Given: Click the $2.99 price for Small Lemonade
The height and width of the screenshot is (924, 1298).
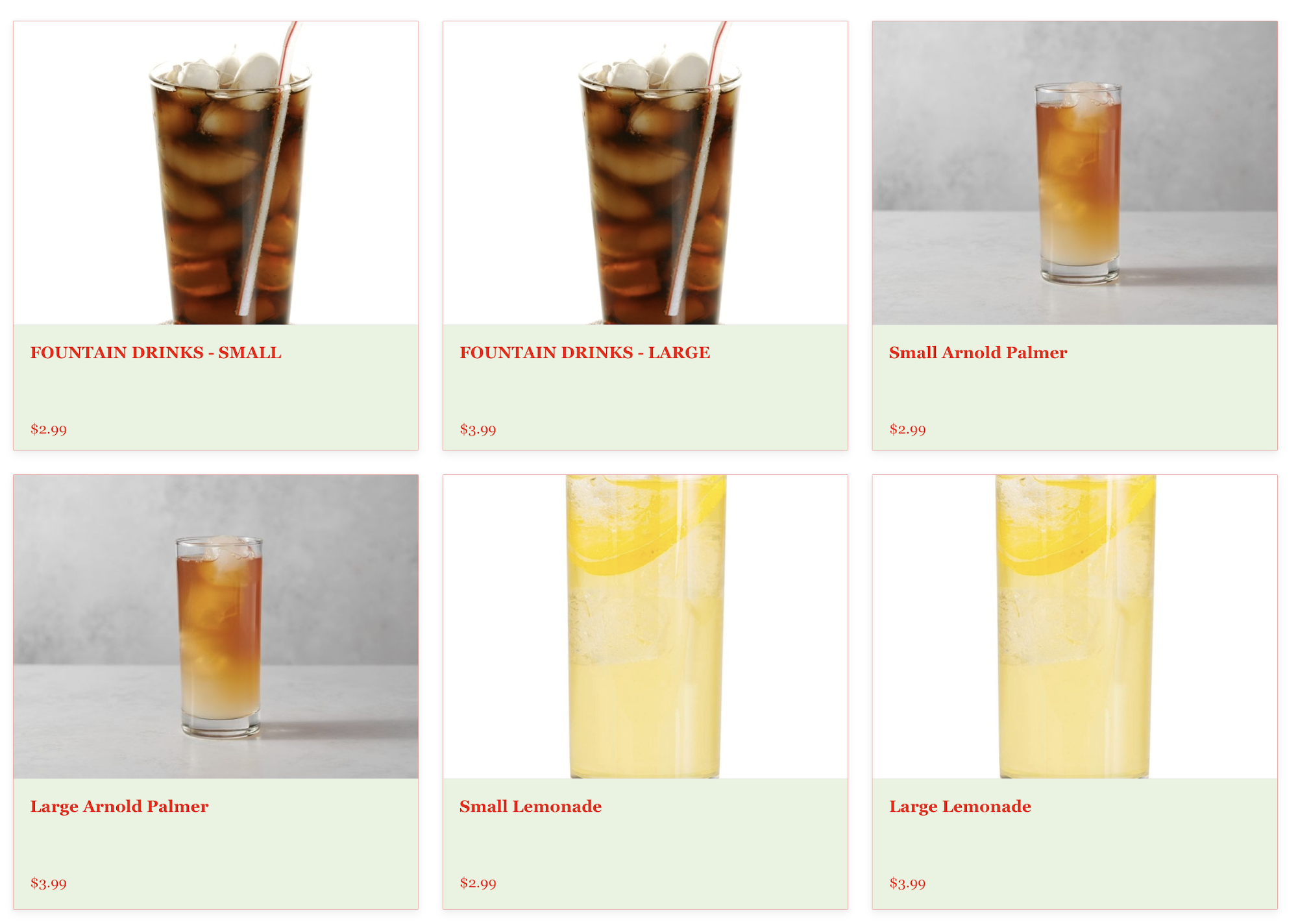Looking at the screenshot, I should tap(478, 883).
